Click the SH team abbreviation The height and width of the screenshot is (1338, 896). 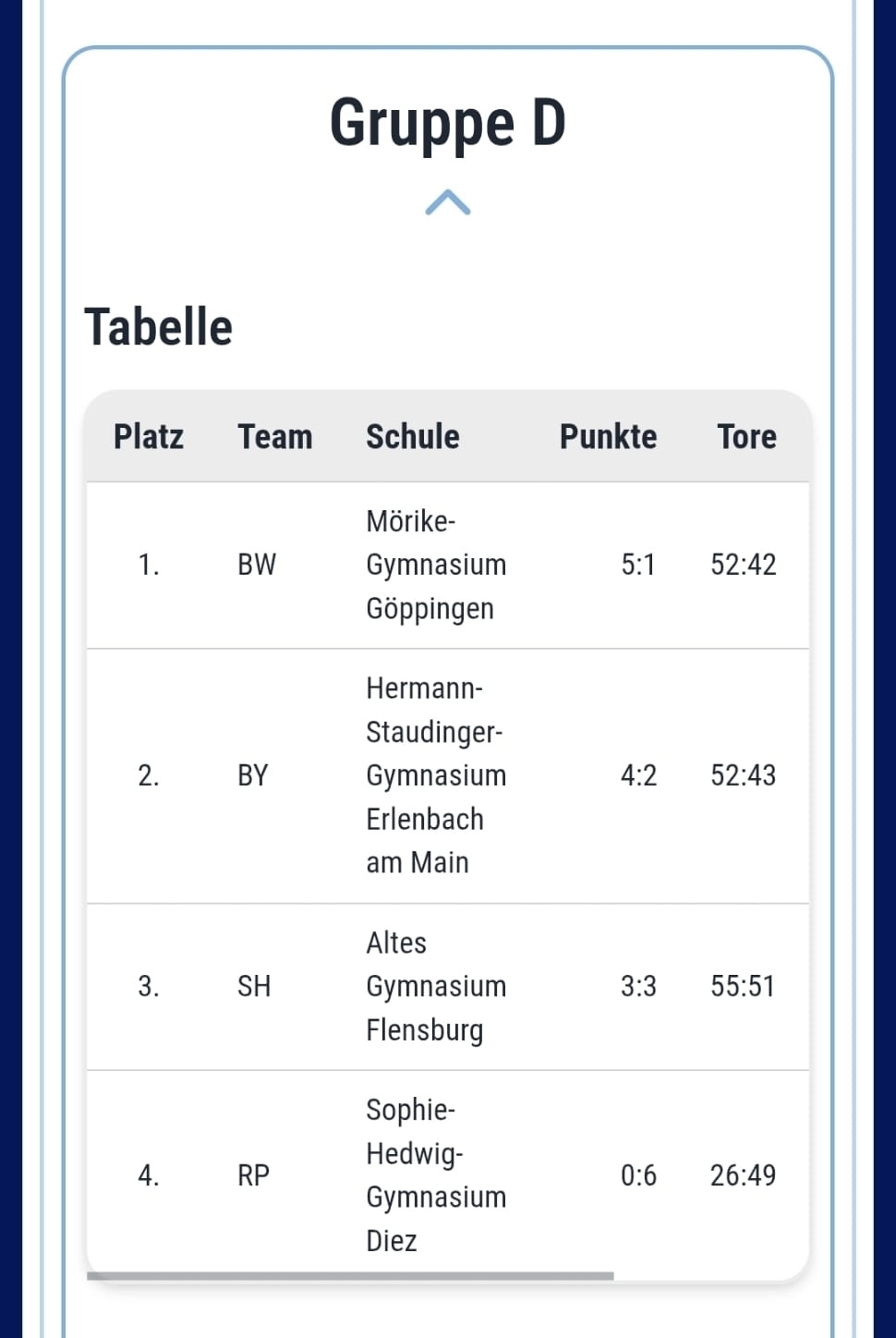click(254, 986)
